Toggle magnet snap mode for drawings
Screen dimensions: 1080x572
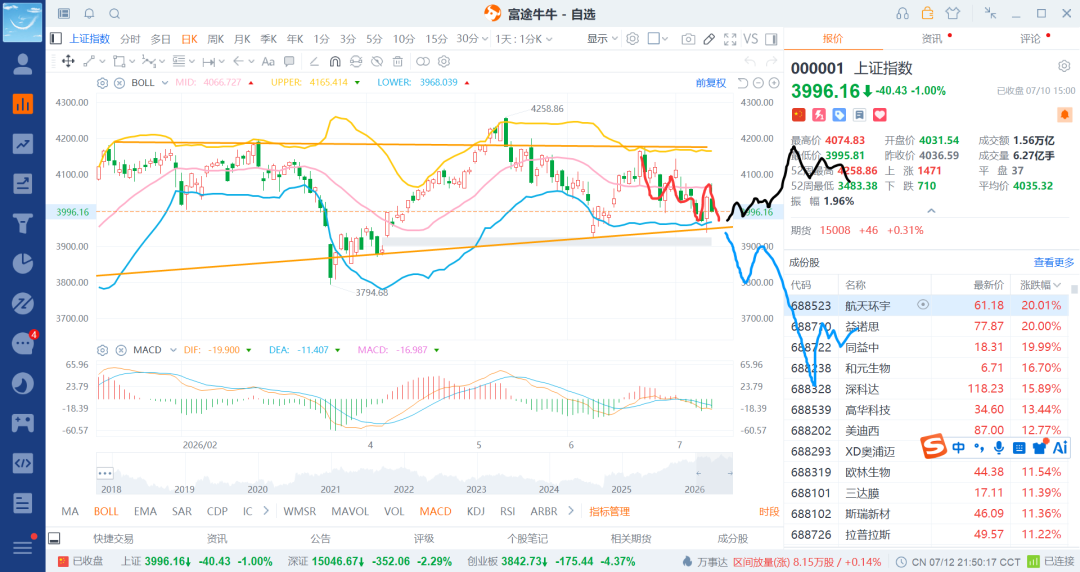point(335,61)
